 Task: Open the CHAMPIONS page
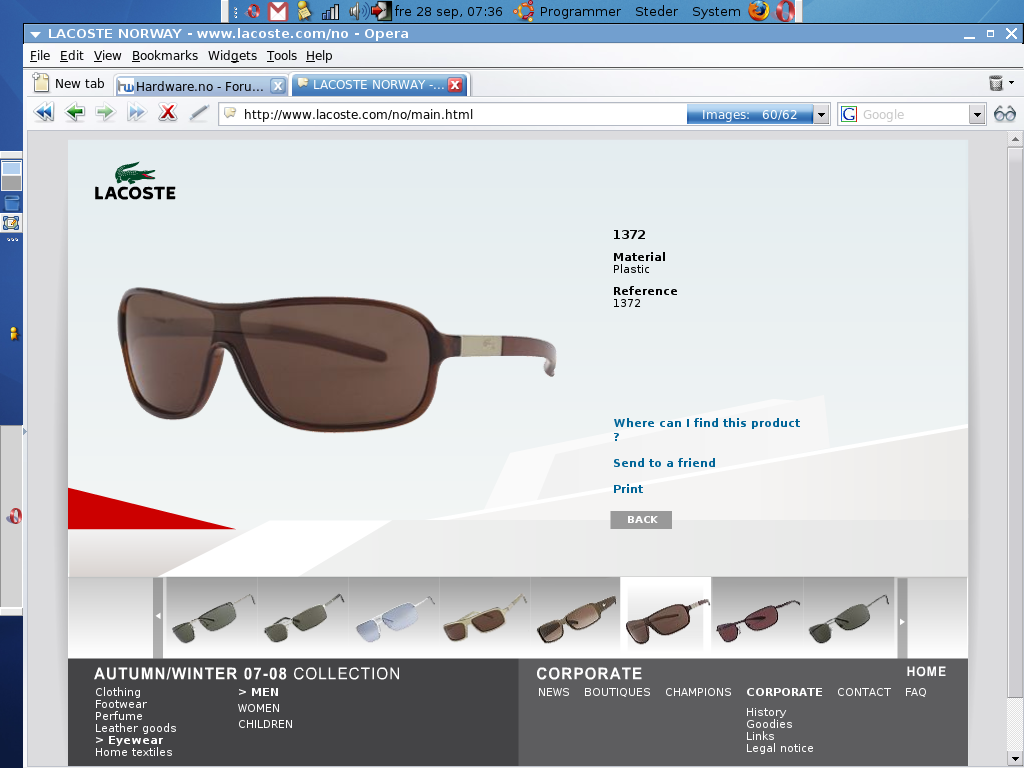point(698,692)
